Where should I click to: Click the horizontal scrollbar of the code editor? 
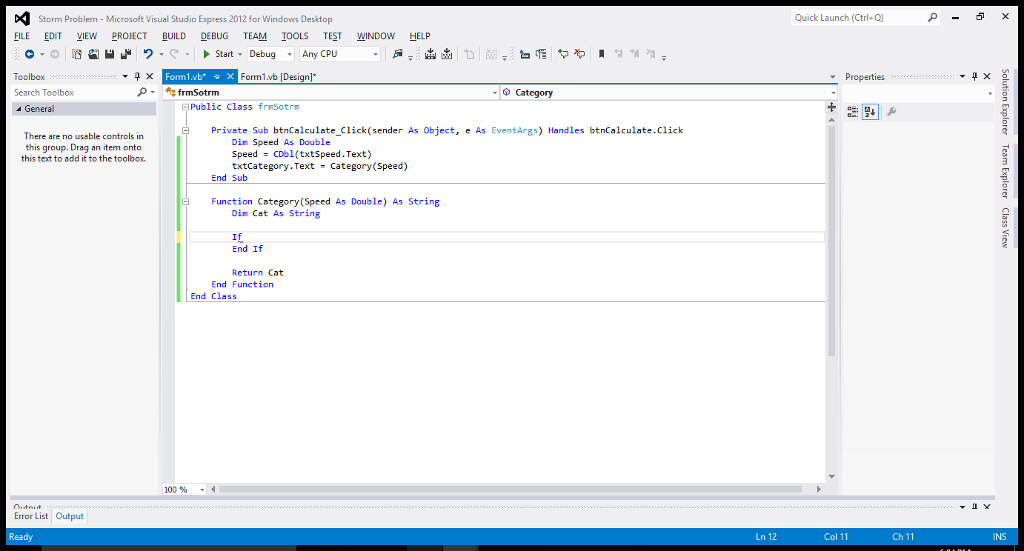(510, 489)
